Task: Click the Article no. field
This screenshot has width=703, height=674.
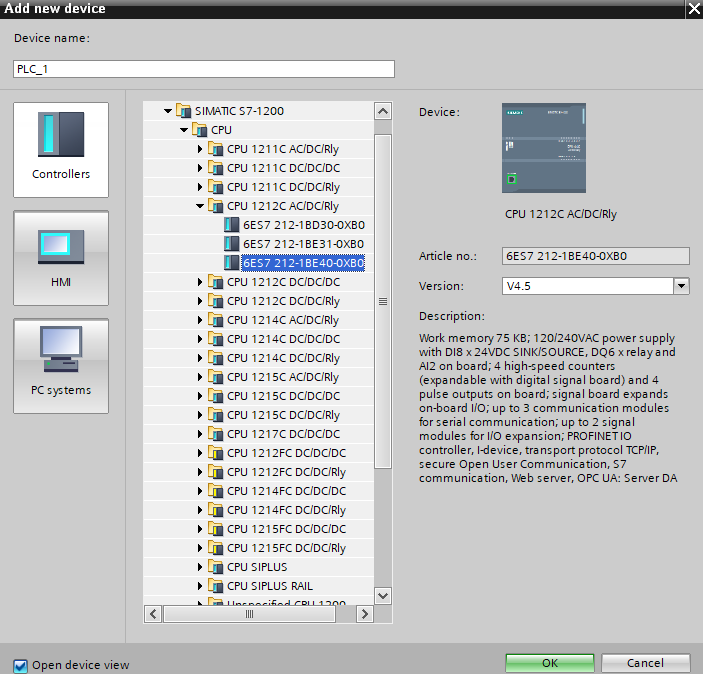Action: [x=595, y=256]
